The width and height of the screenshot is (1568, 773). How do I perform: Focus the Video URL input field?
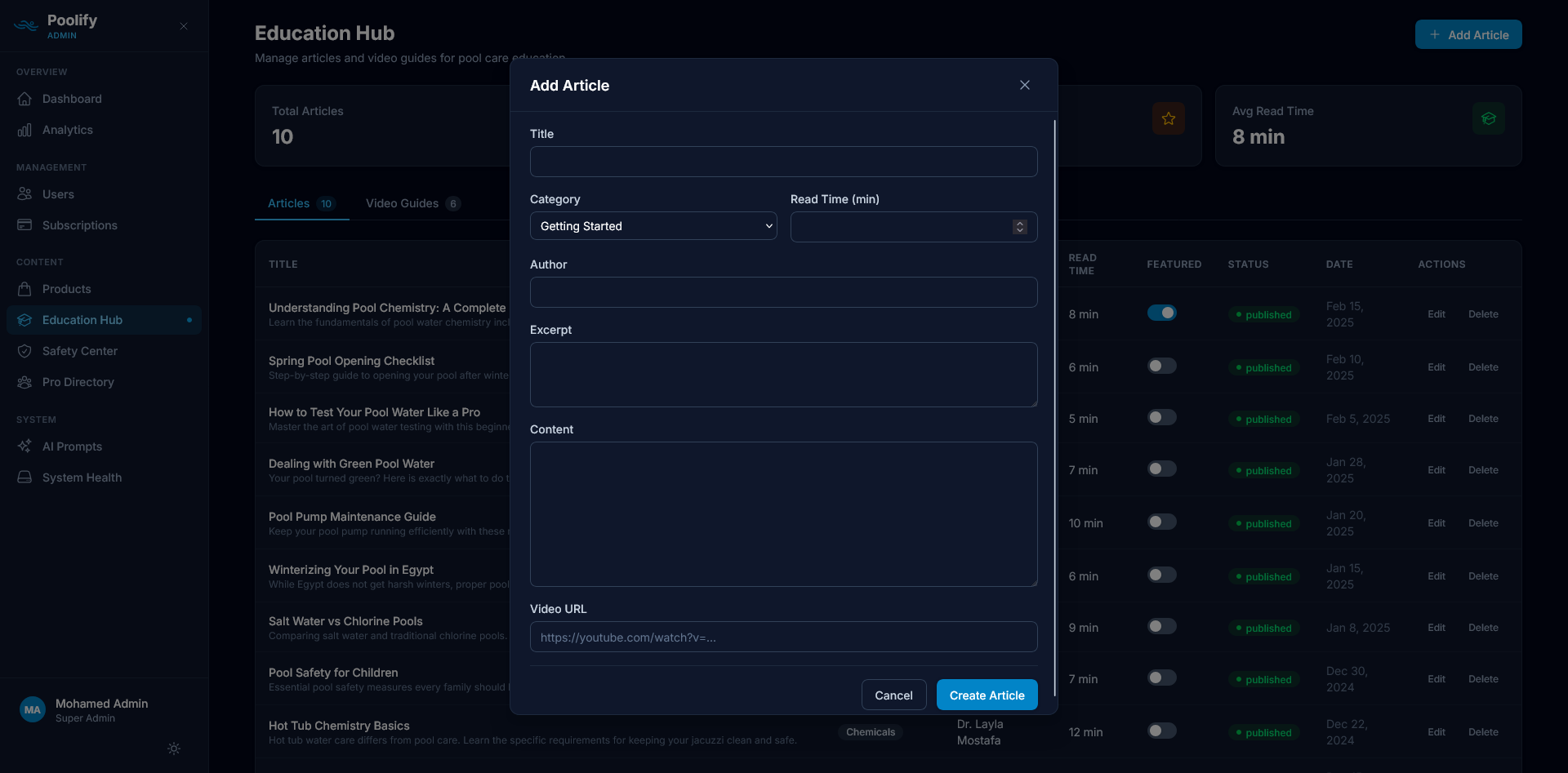pyautogui.click(x=784, y=637)
